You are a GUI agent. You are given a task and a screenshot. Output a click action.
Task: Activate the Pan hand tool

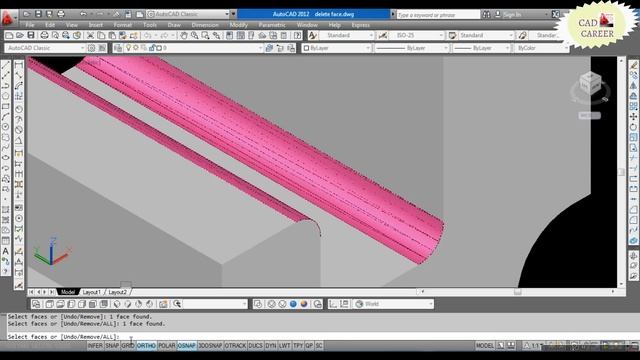click(x=184, y=36)
